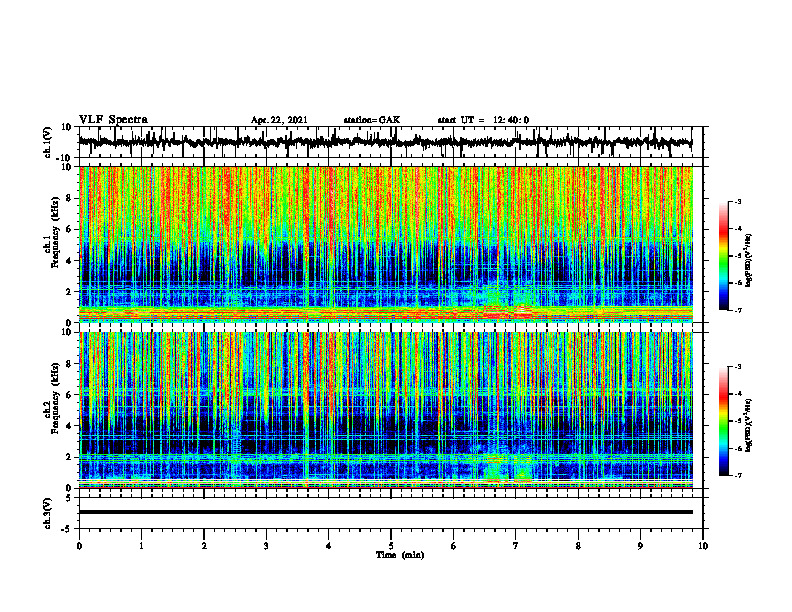
Task: Click the "Time (min)" axis title
Action: coord(400,555)
